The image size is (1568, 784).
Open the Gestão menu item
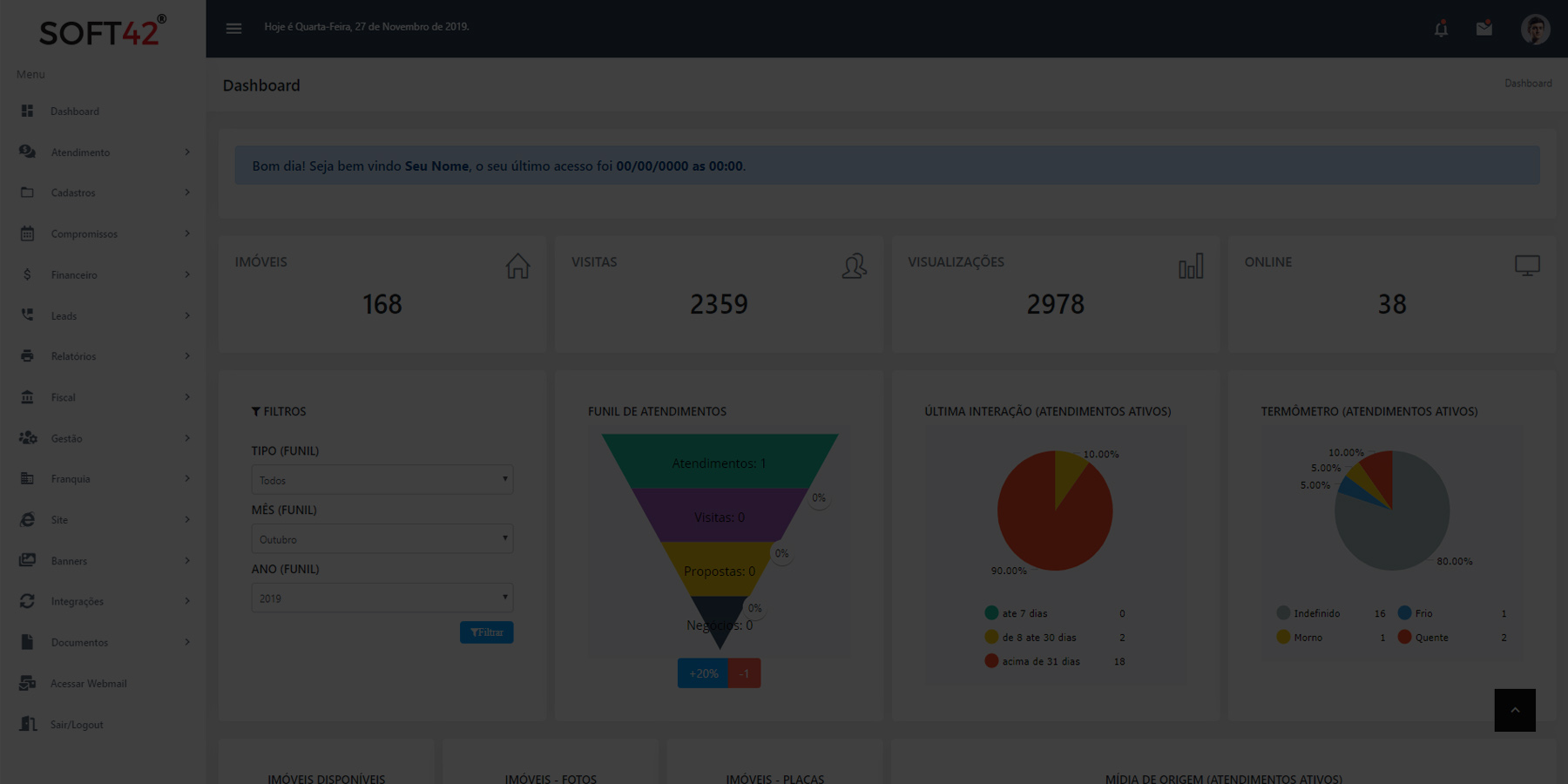(103, 438)
